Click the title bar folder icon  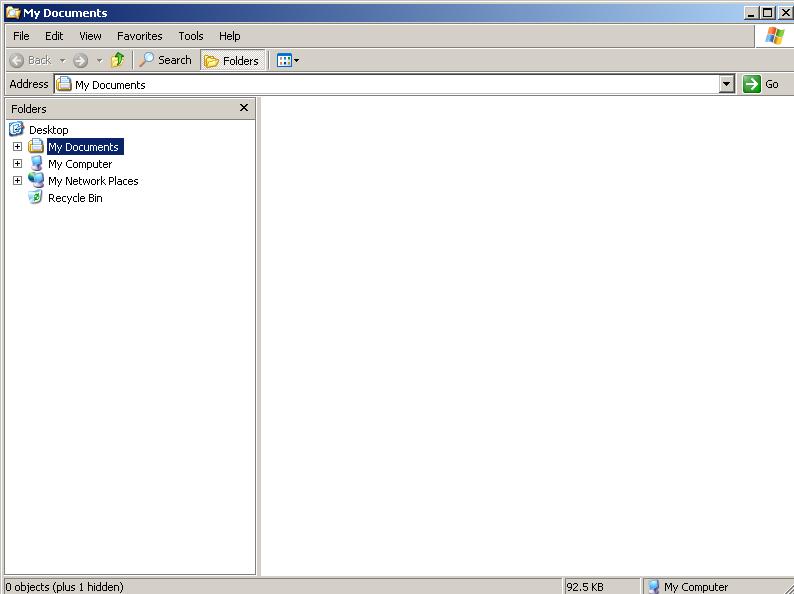[x=13, y=12]
